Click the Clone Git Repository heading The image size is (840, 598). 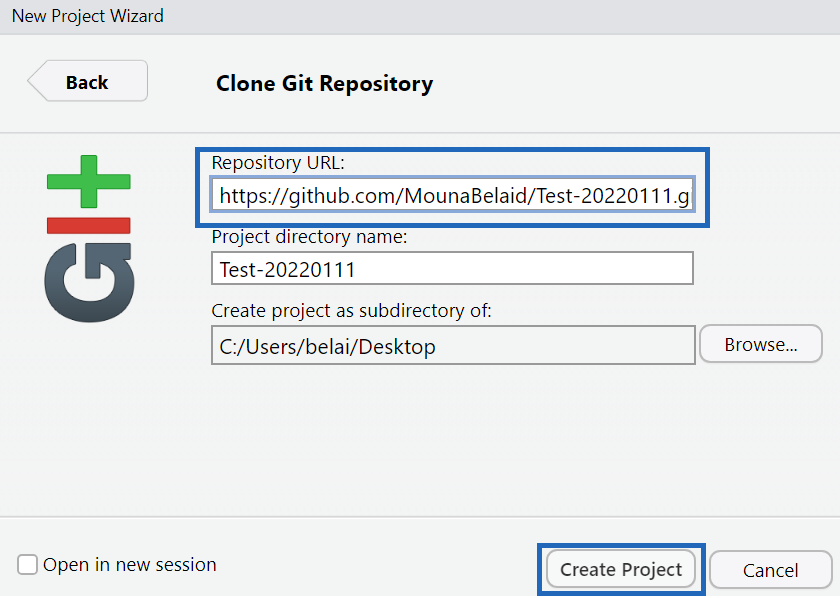point(325,84)
